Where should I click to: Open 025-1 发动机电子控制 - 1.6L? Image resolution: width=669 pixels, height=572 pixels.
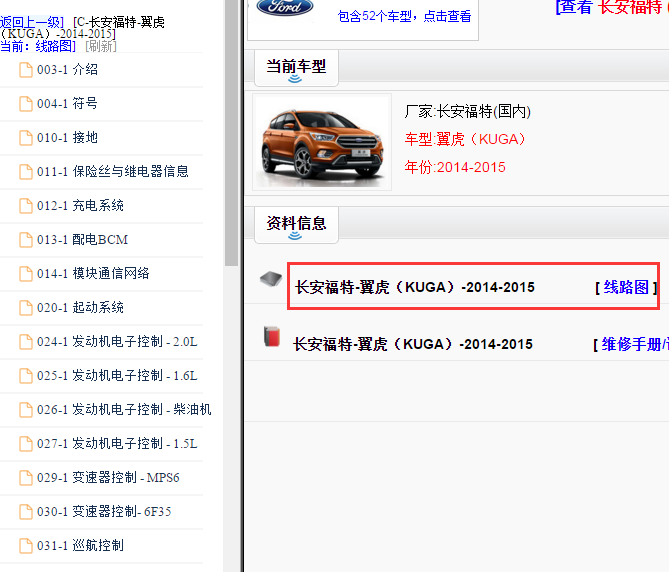point(117,375)
